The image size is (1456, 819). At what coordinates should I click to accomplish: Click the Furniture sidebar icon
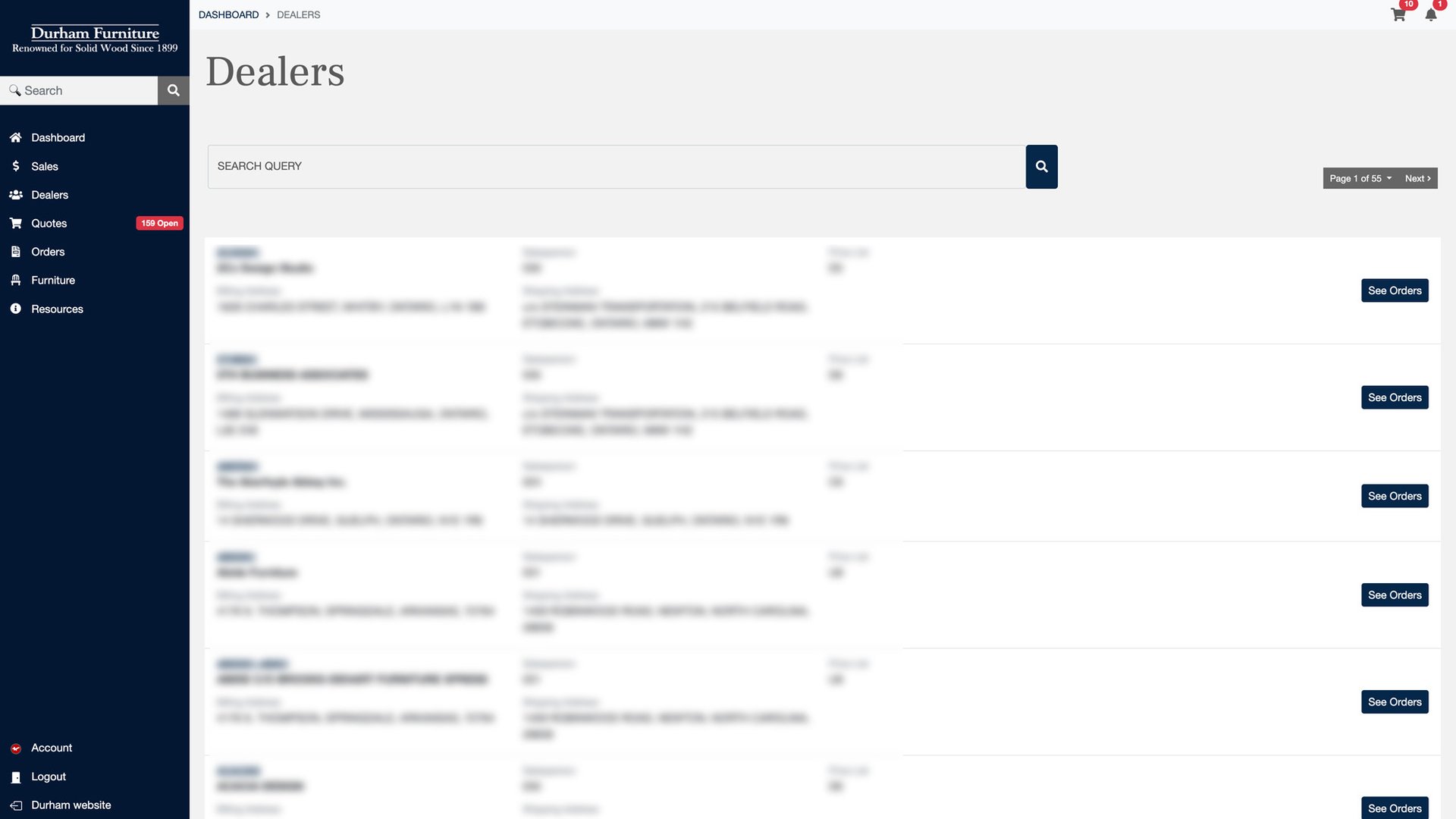click(x=15, y=280)
